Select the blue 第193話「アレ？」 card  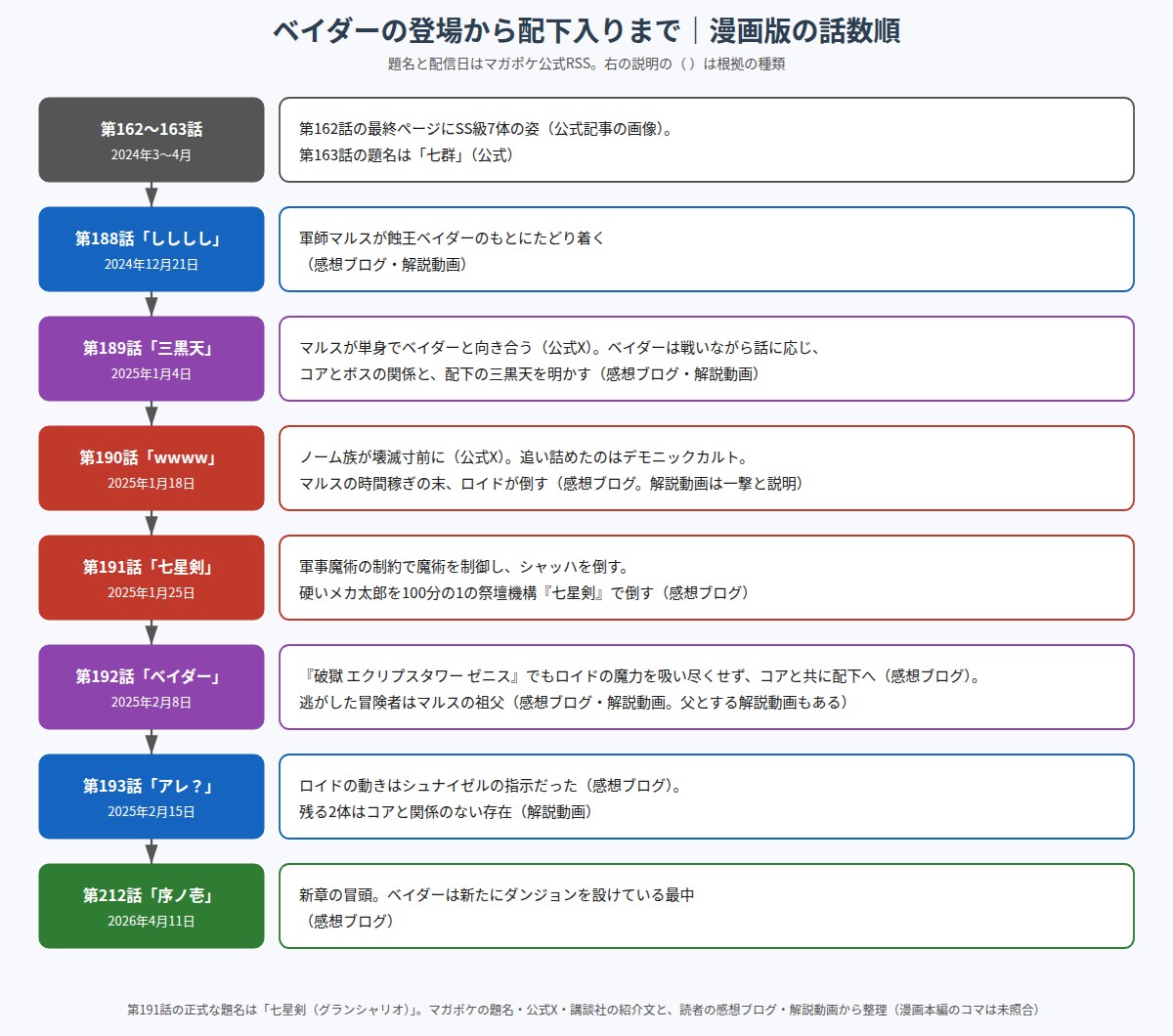coord(152,797)
